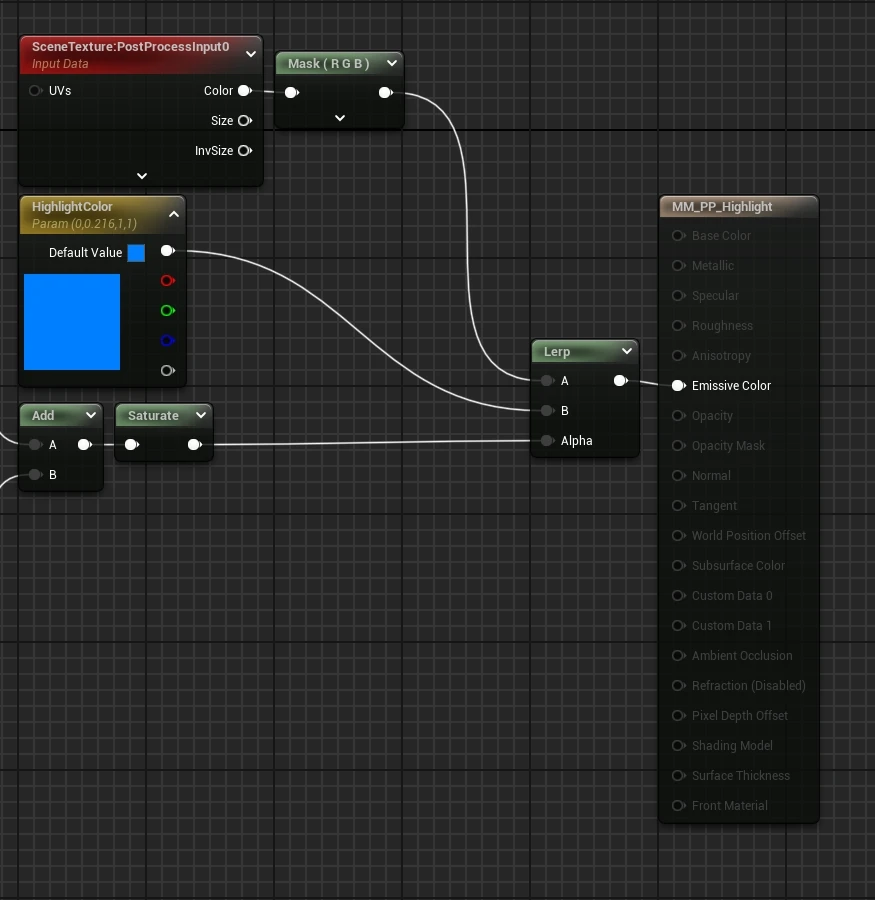The height and width of the screenshot is (900, 875).
Task: Select the Add node by its title
Action: [43, 415]
